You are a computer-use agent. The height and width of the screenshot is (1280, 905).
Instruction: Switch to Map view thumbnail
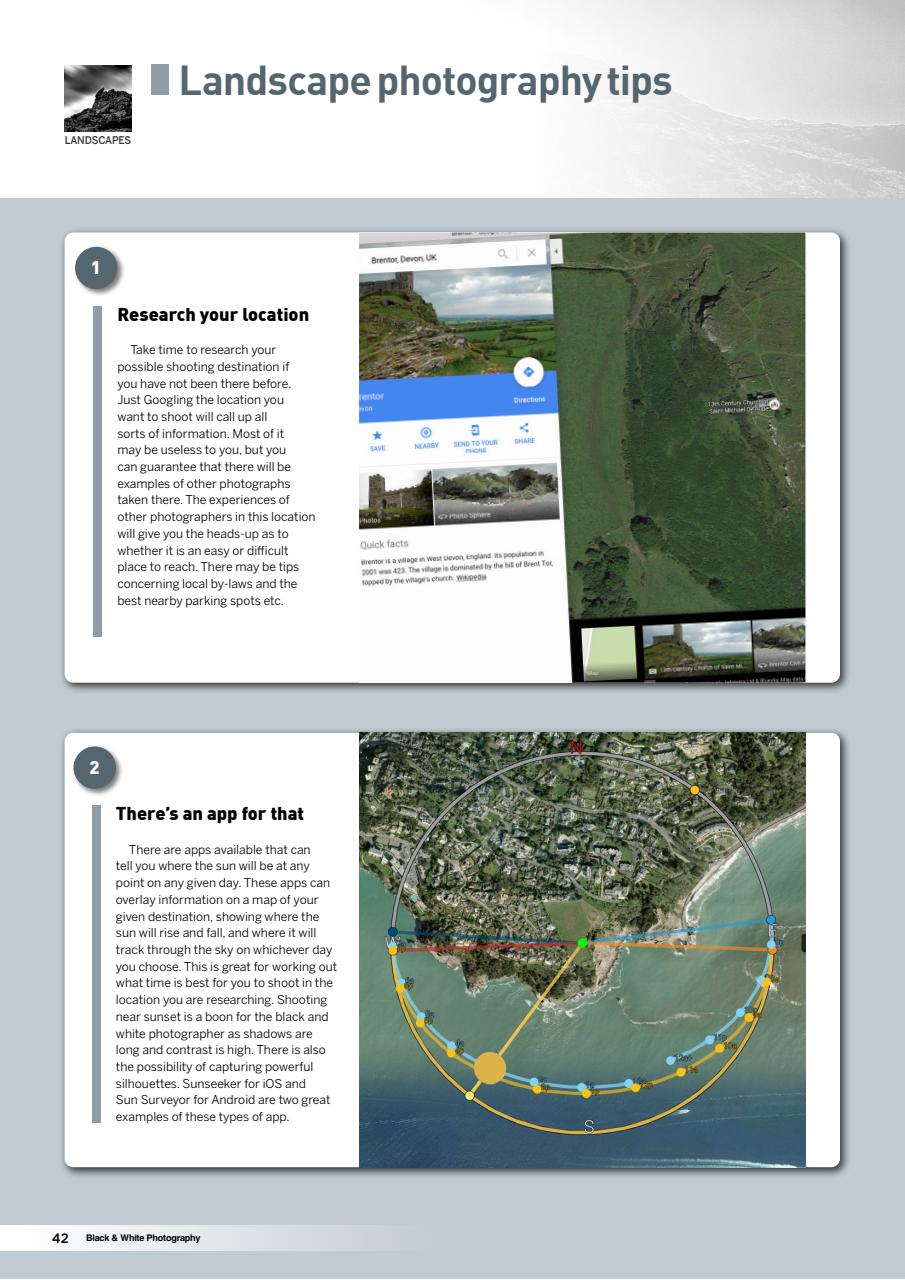(608, 652)
